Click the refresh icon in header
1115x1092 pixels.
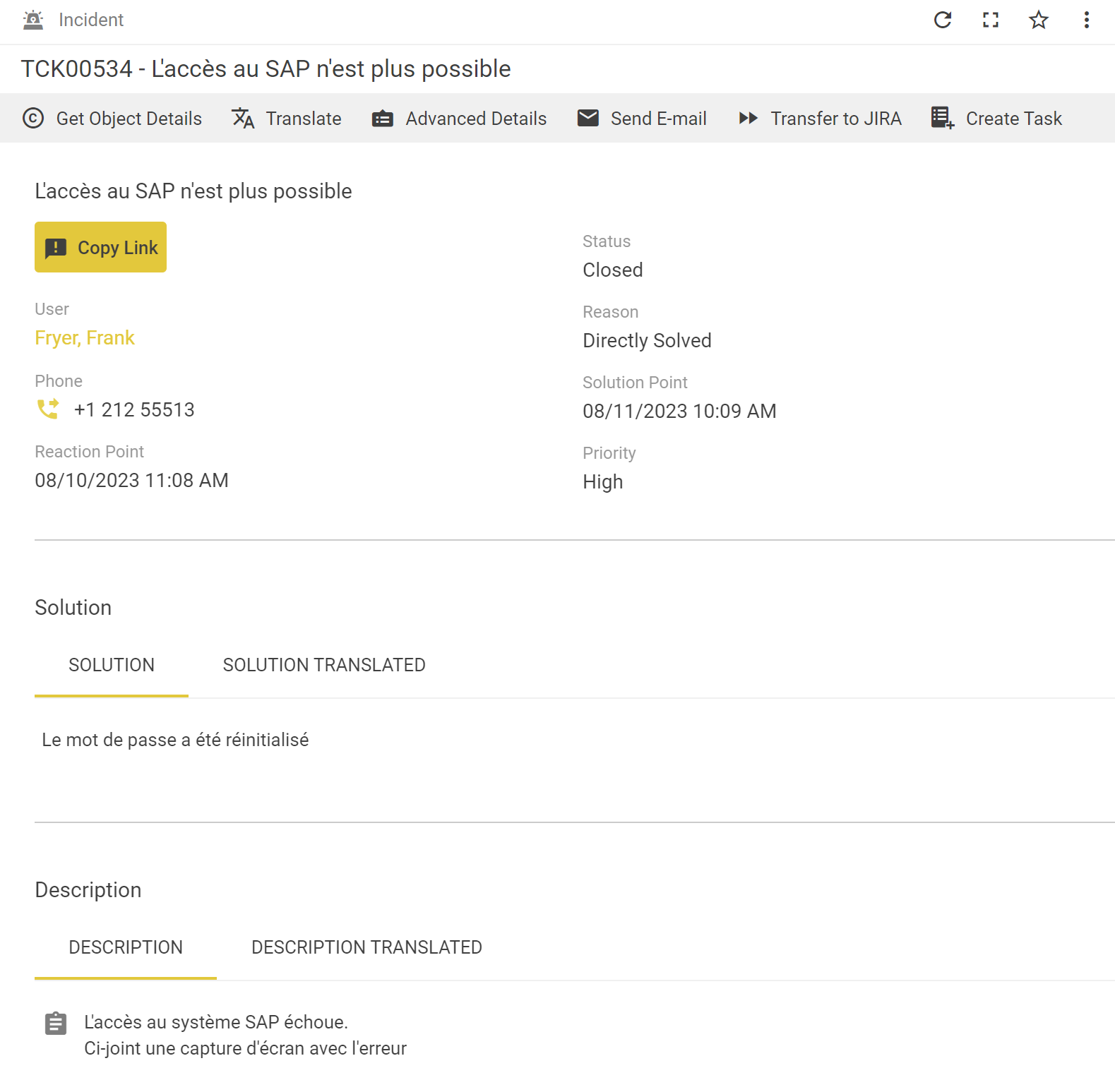coord(942,20)
